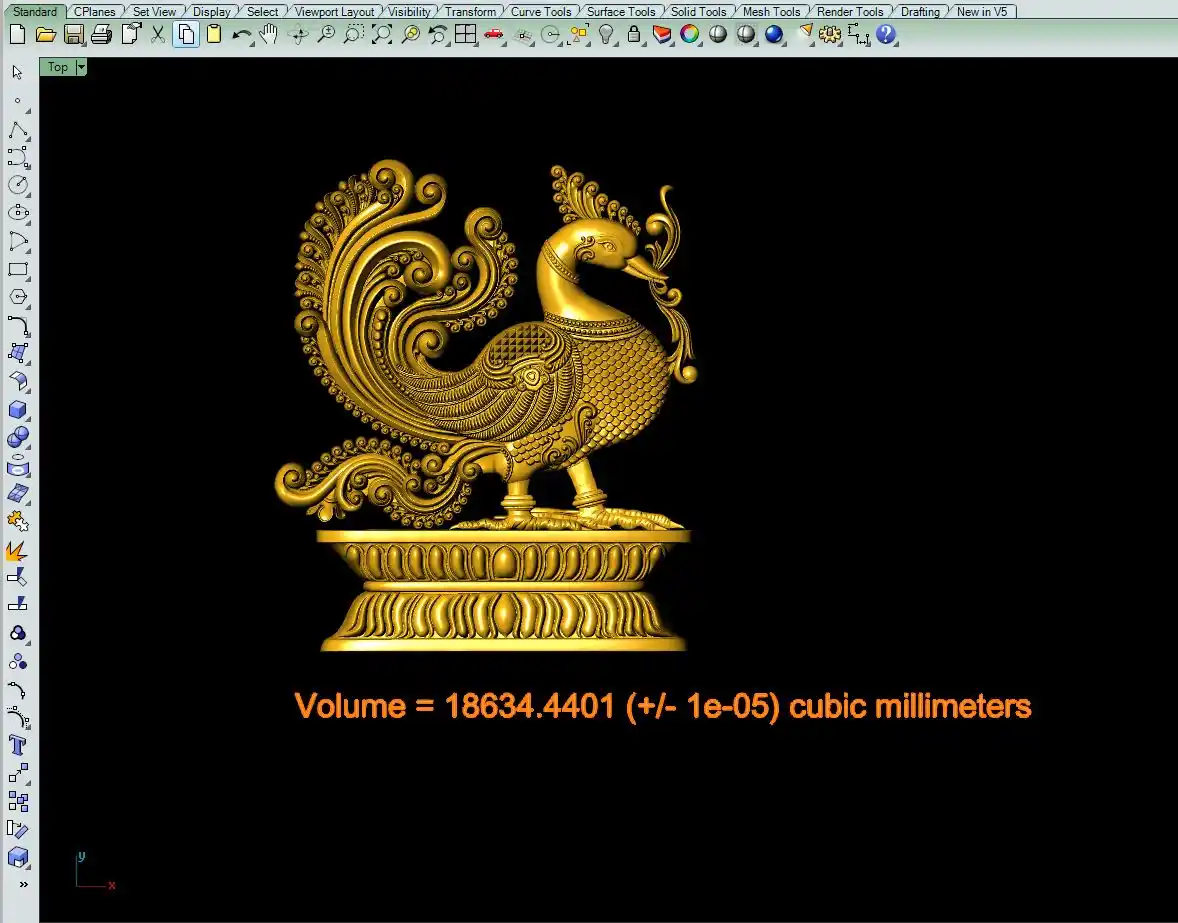
Task: Select the Text object tool
Action: pos(18,745)
